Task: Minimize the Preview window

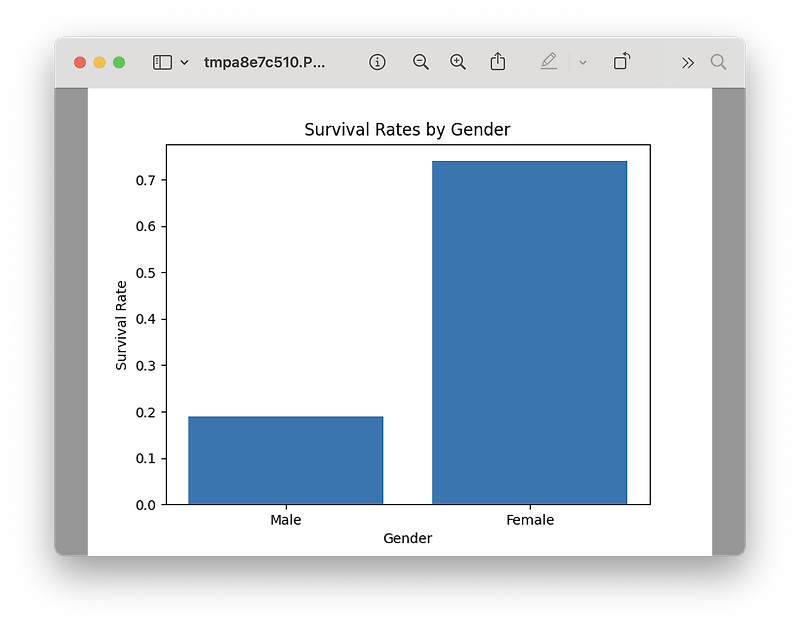Action: tap(99, 62)
